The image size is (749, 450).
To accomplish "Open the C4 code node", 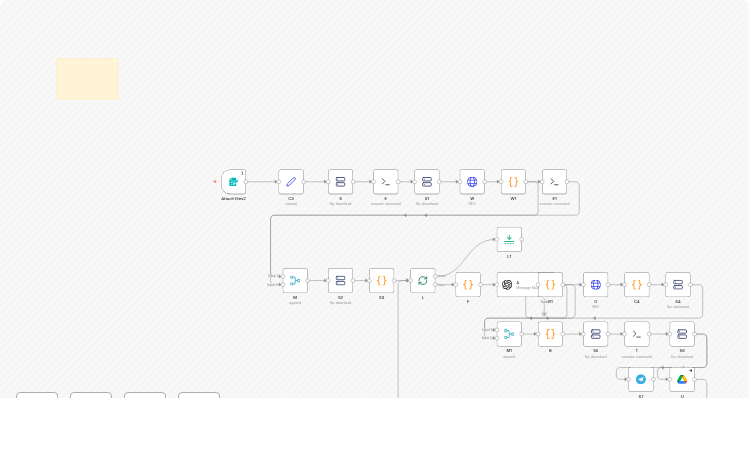I will 636,285.
